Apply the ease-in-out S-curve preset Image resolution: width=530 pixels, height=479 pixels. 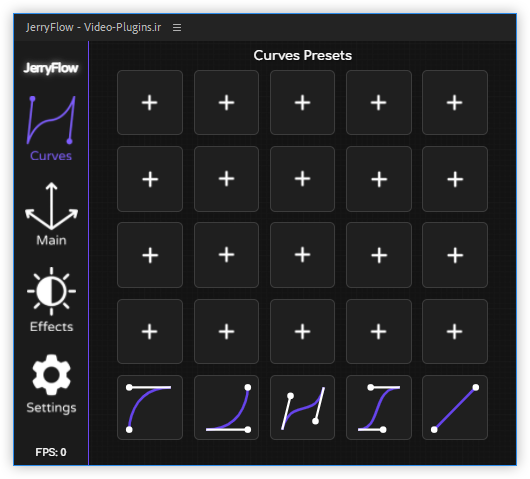tap(379, 407)
